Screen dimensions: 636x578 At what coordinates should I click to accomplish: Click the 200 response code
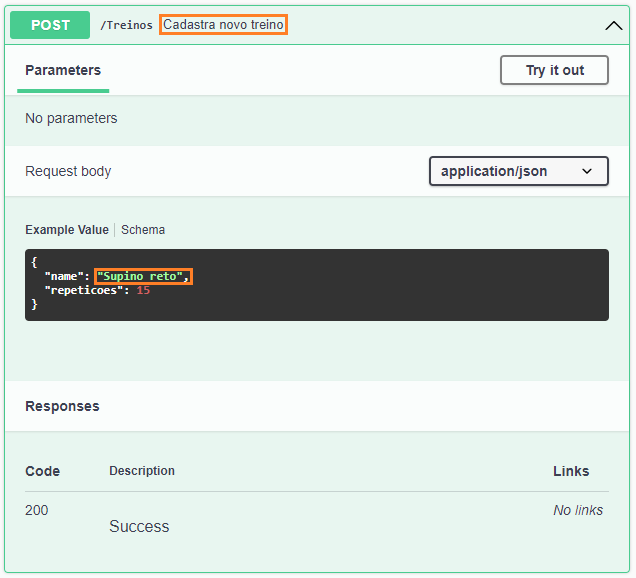pyautogui.click(x=37, y=510)
